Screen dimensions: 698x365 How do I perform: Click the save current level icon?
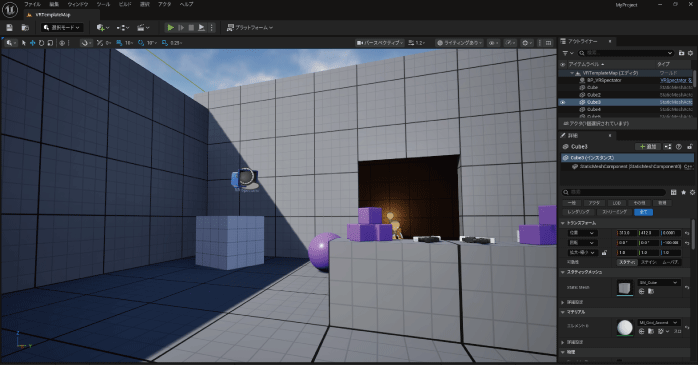click(x=9, y=28)
